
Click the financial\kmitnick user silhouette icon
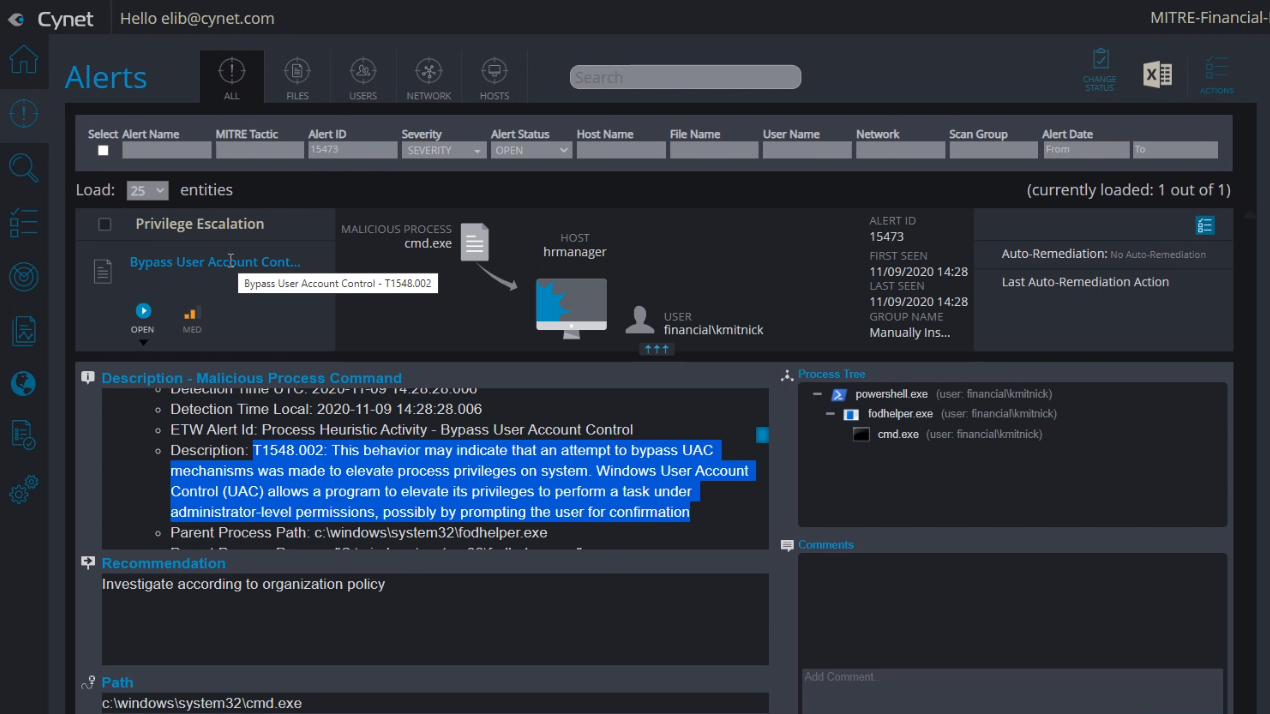(640, 320)
